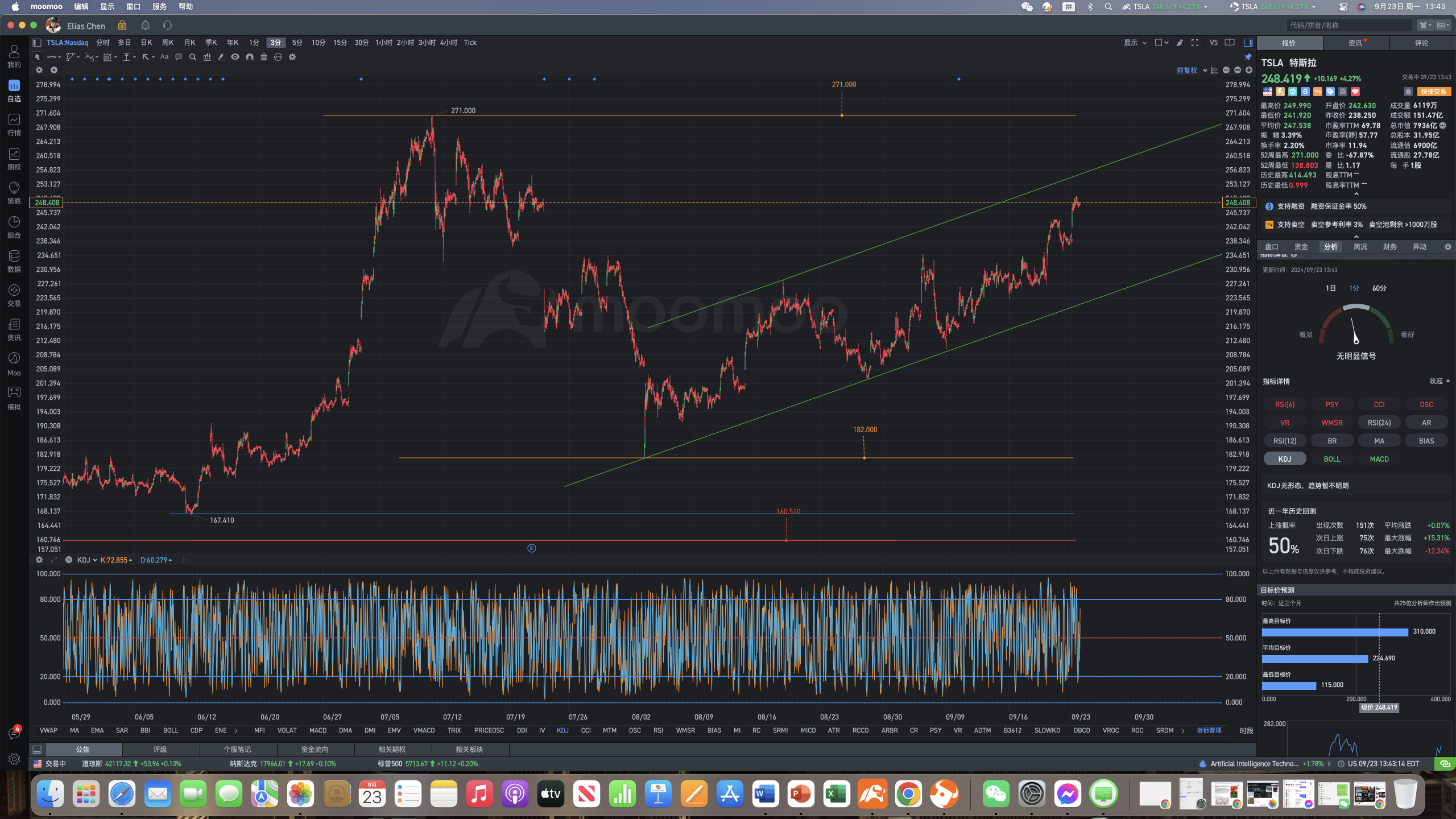Open the book guide icon
Viewport: 1456px width, 819px height.
(x=1230, y=43)
